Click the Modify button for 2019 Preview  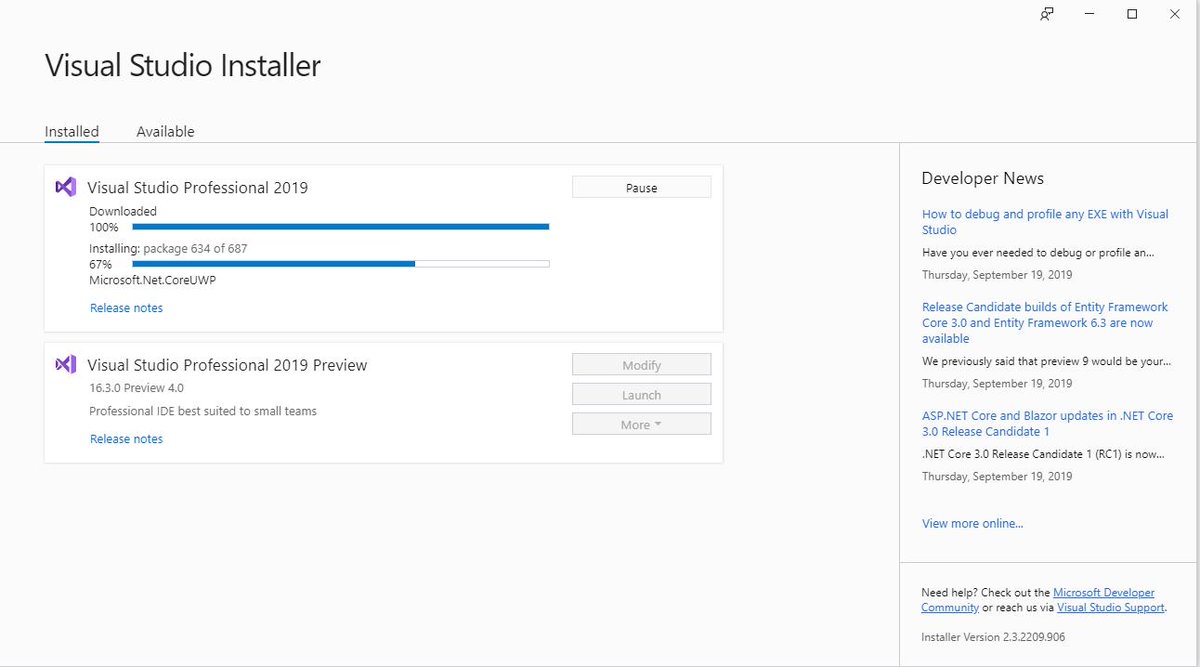641,365
